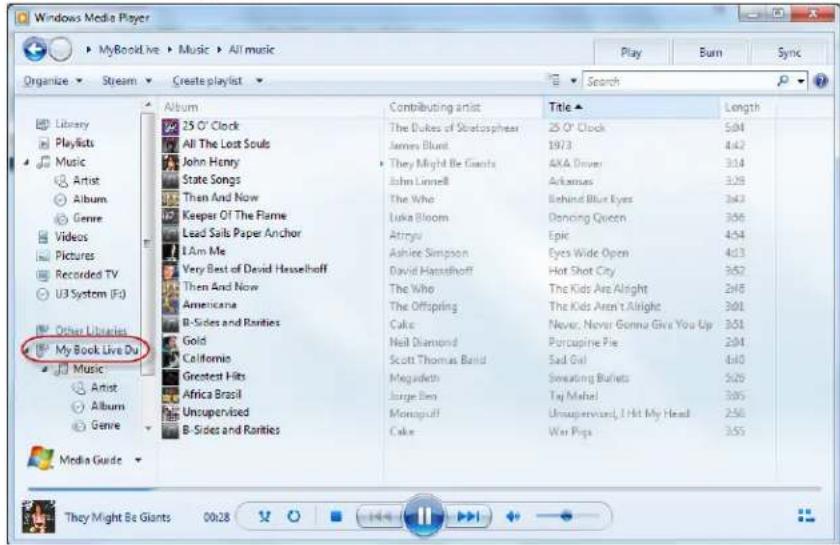Click the seek progress bar
Image resolution: width=840 pixels, height=545 pixels.
(424, 489)
